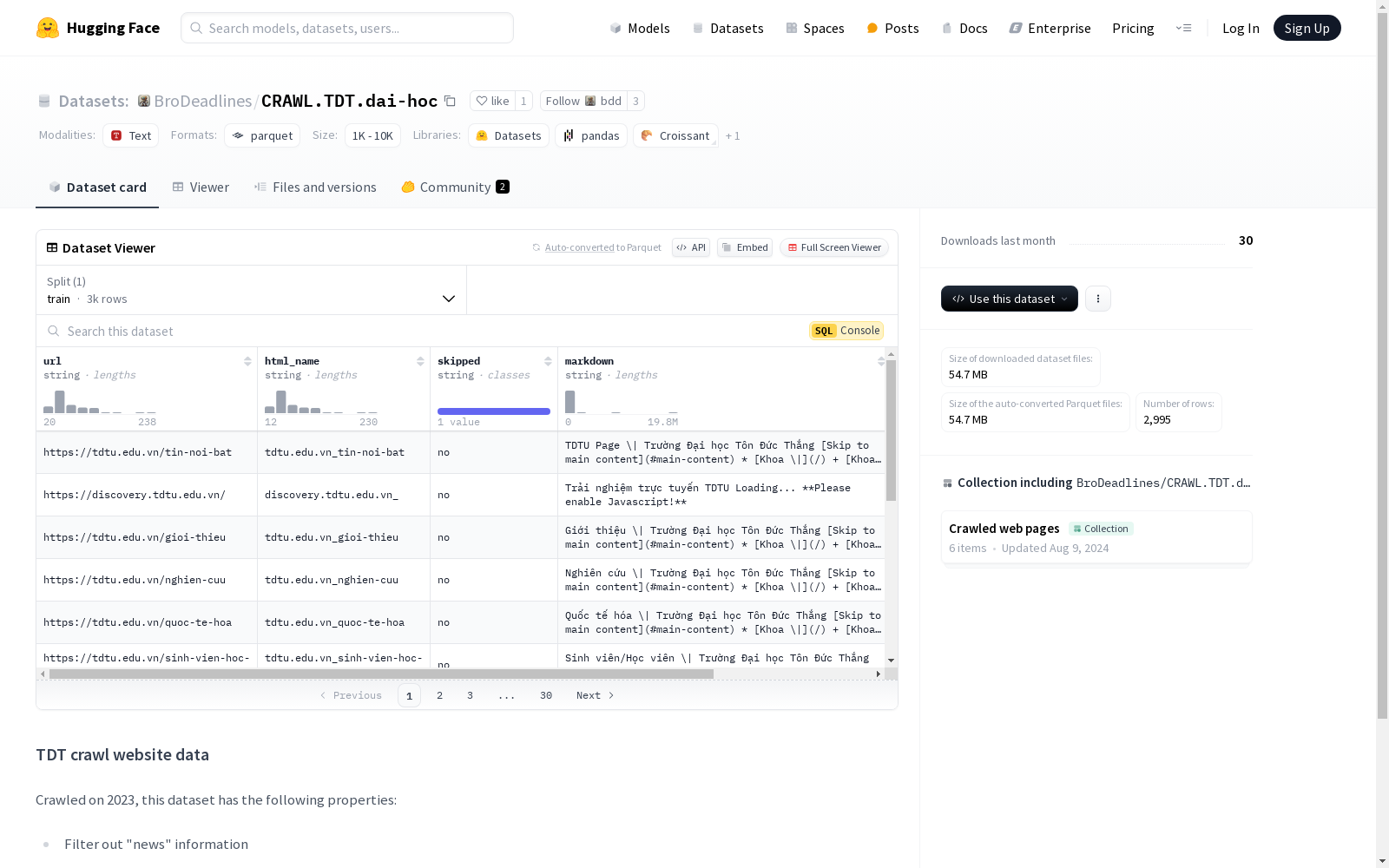The width and height of the screenshot is (1389, 868).
Task: Open the Community tab
Action: 455,187
